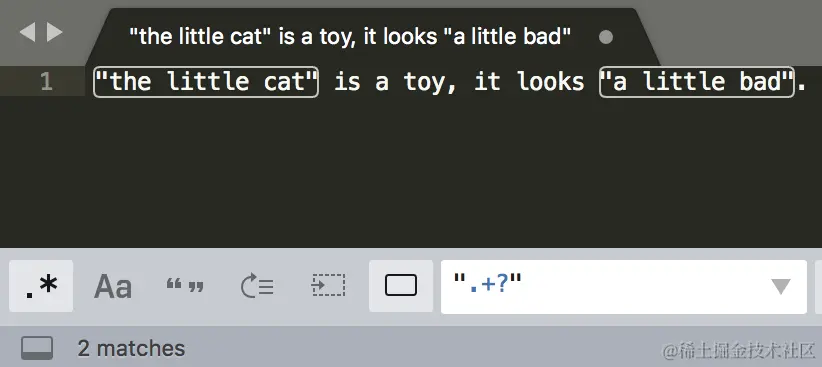Click the "2 matches" status text

[131, 348]
